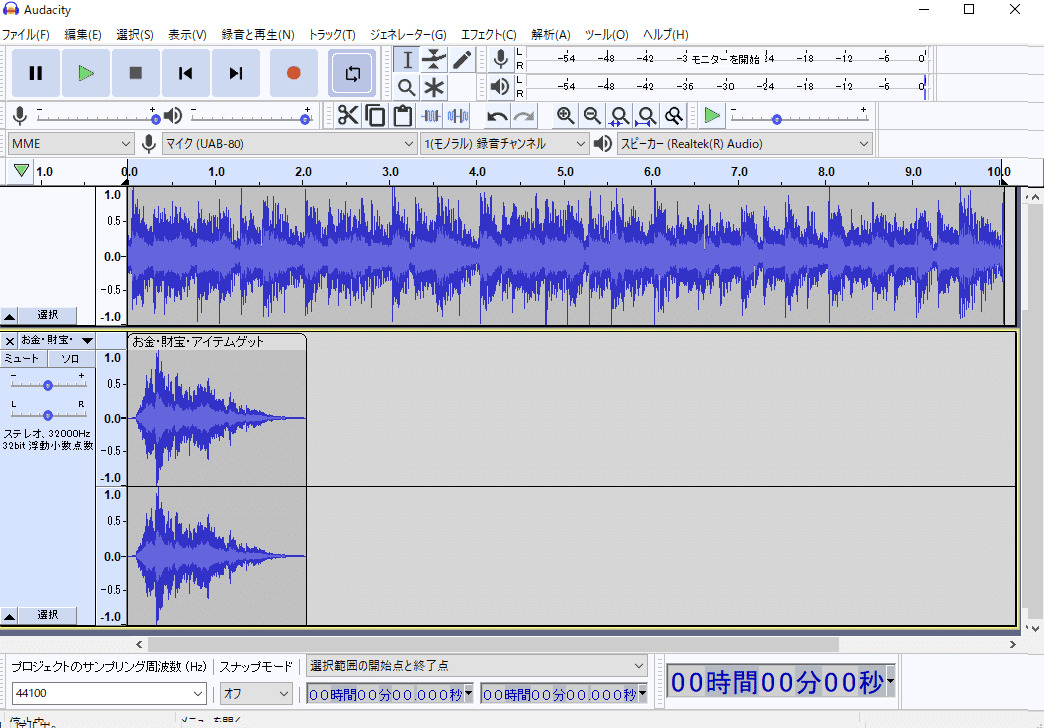
Task: Open the お金・財宝 track name dropdown menu
Action: point(57,340)
